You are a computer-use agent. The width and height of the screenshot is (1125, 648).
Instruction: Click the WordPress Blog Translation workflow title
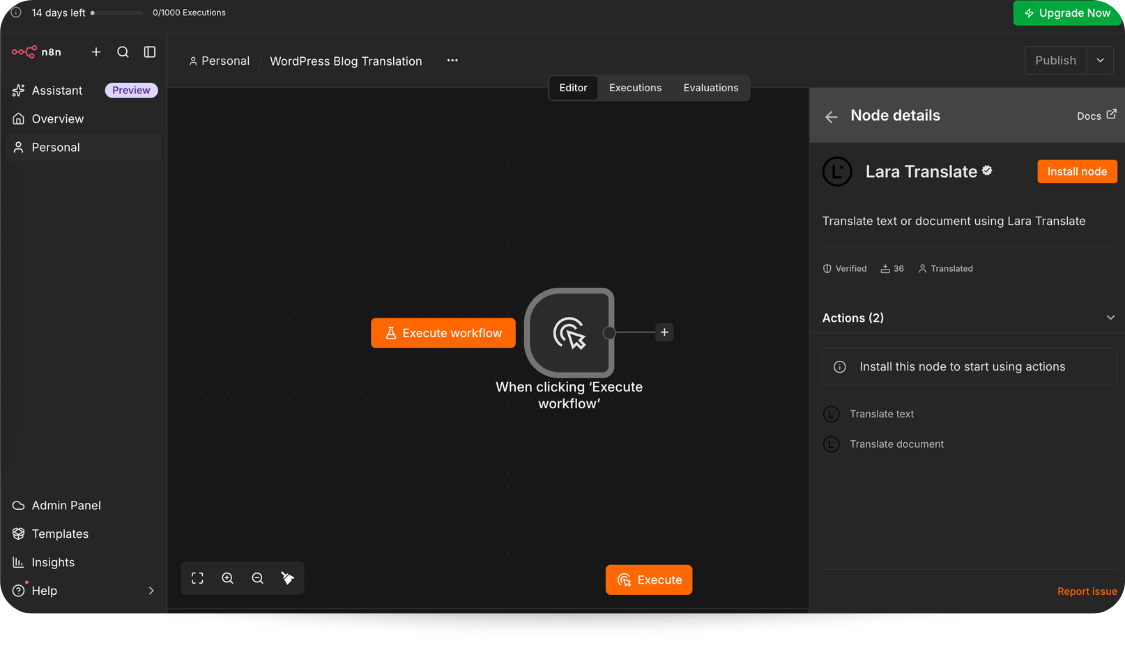346,61
